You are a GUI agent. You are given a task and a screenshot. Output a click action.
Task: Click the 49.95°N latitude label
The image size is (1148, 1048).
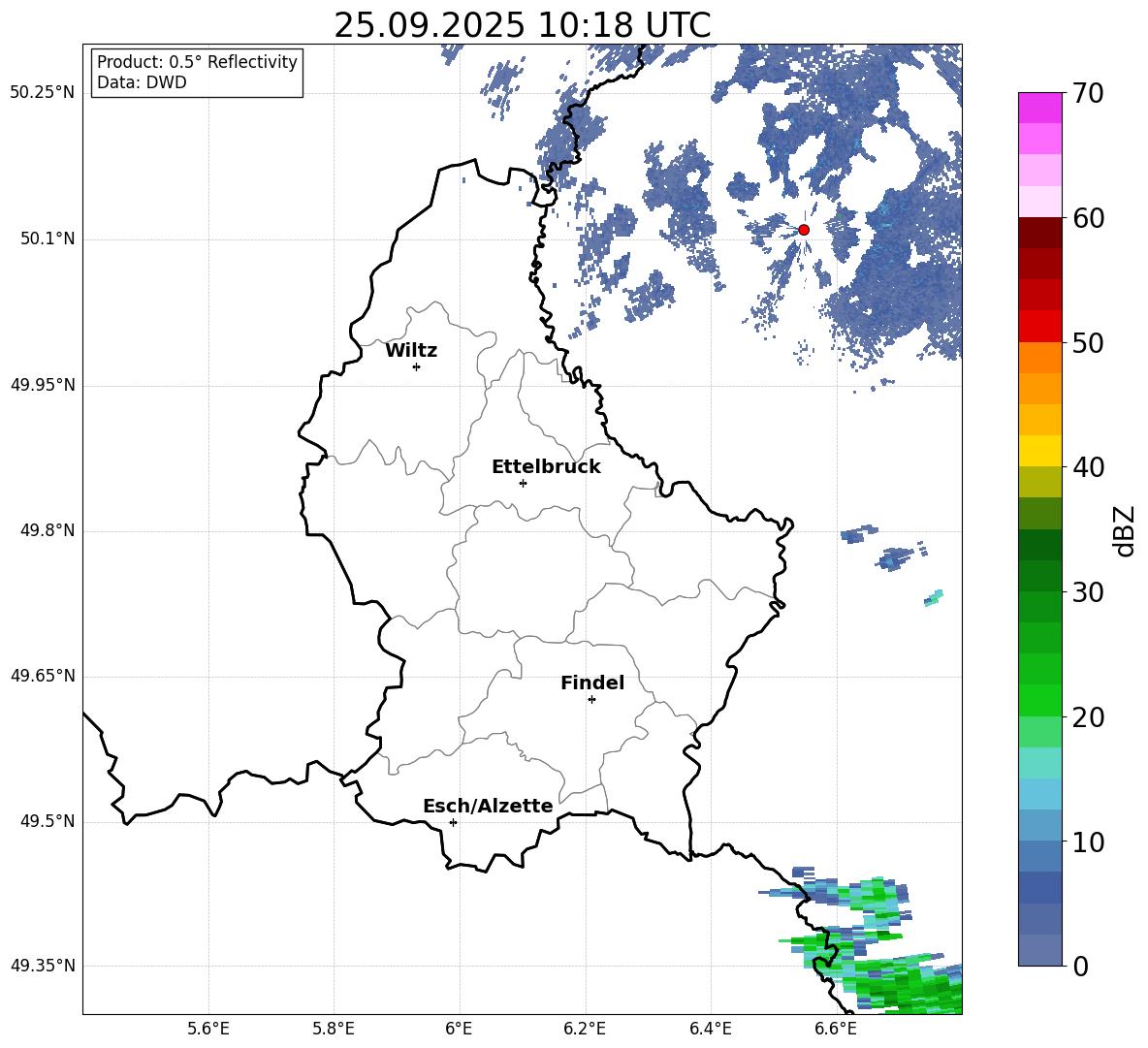click(x=42, y=385)
